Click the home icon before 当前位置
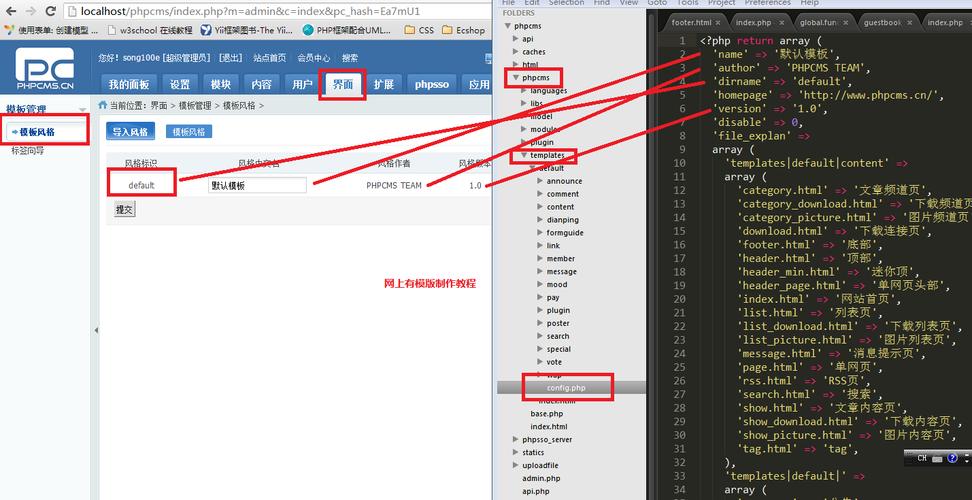The height and width of the screenshot is (500, 972). [103, 105]
